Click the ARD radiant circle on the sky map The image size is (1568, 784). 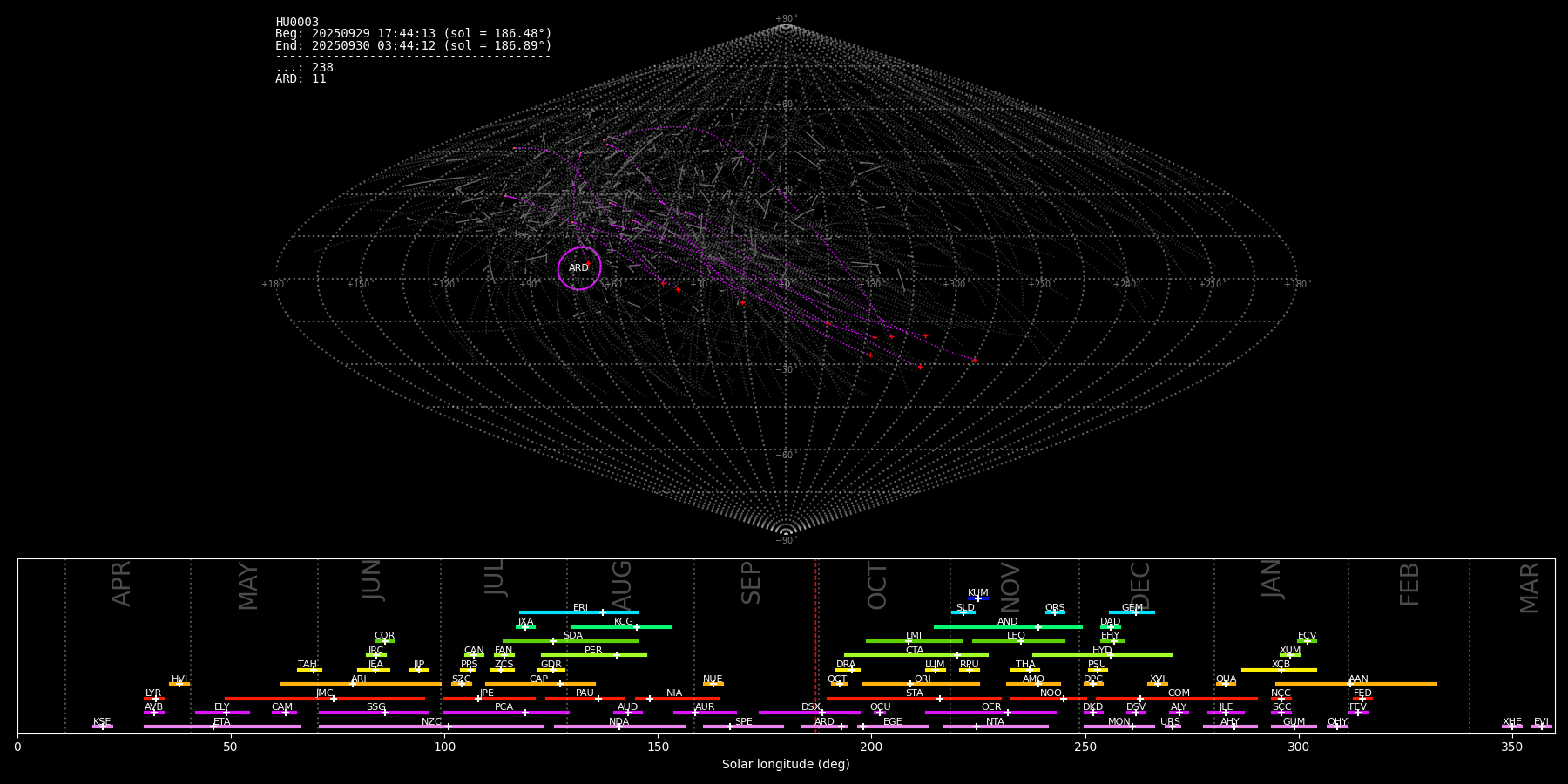pyautogui.click(x=579, y=268)
